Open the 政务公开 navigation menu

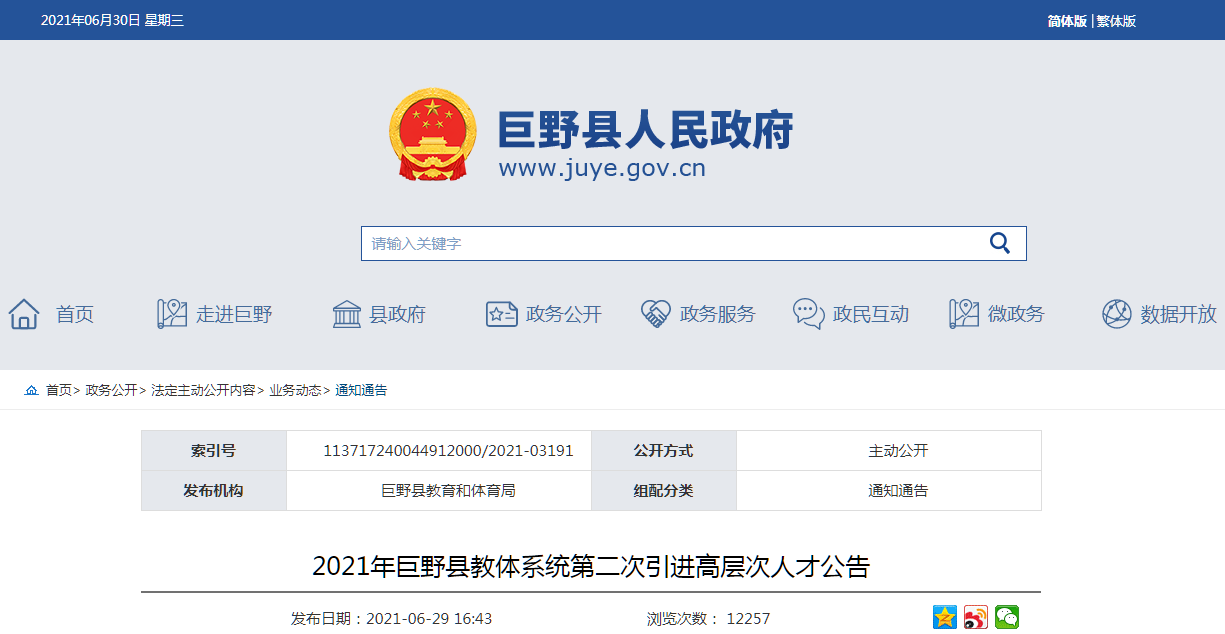click(x=563, y=314)
